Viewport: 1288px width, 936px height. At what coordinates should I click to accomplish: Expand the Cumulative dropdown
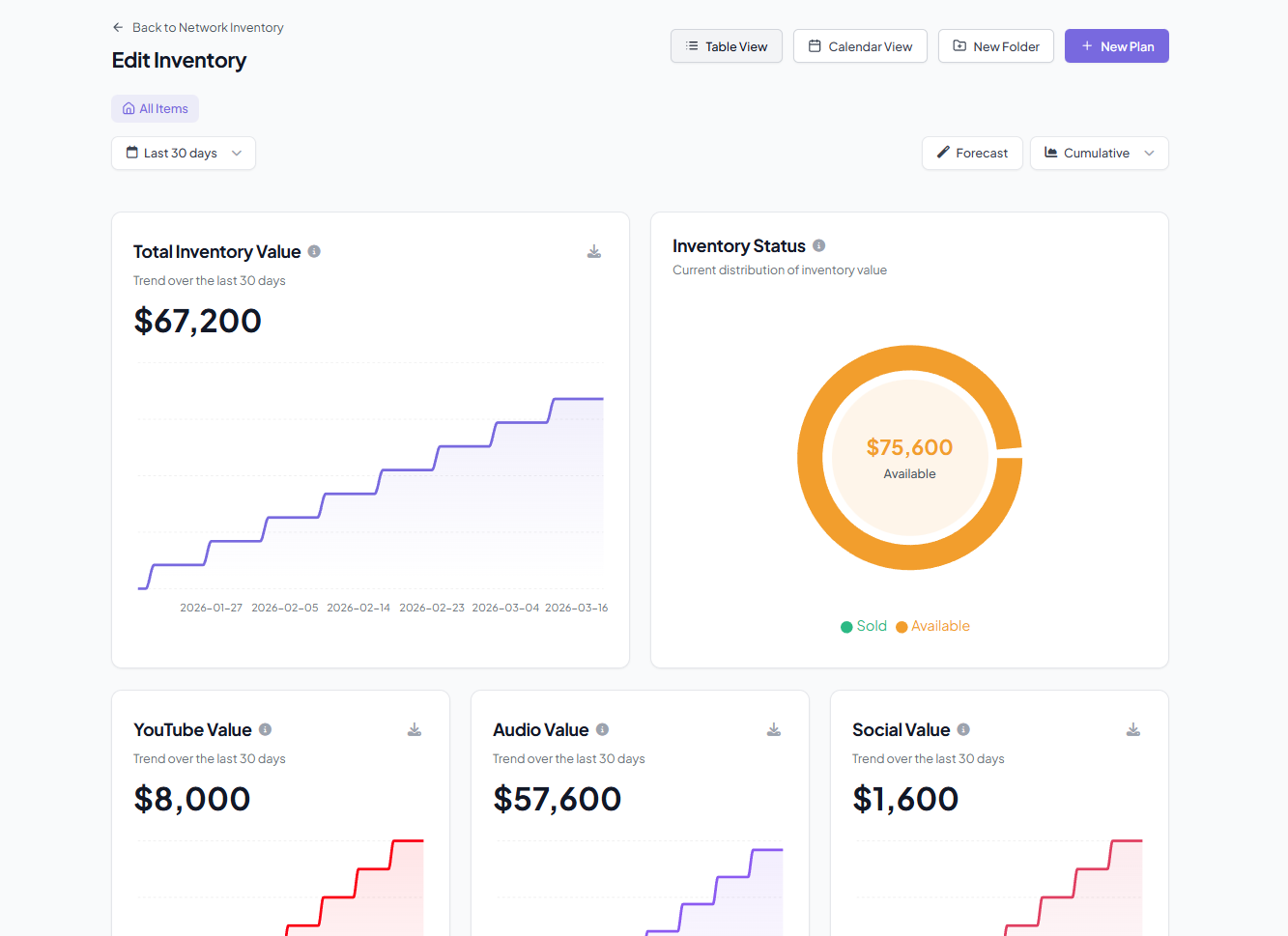tap(1099, 154)
